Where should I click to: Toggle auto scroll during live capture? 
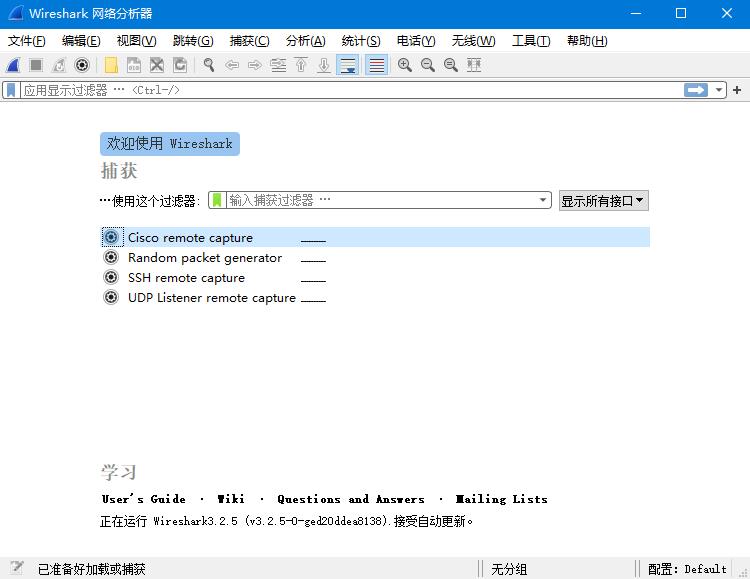(348, 65)
